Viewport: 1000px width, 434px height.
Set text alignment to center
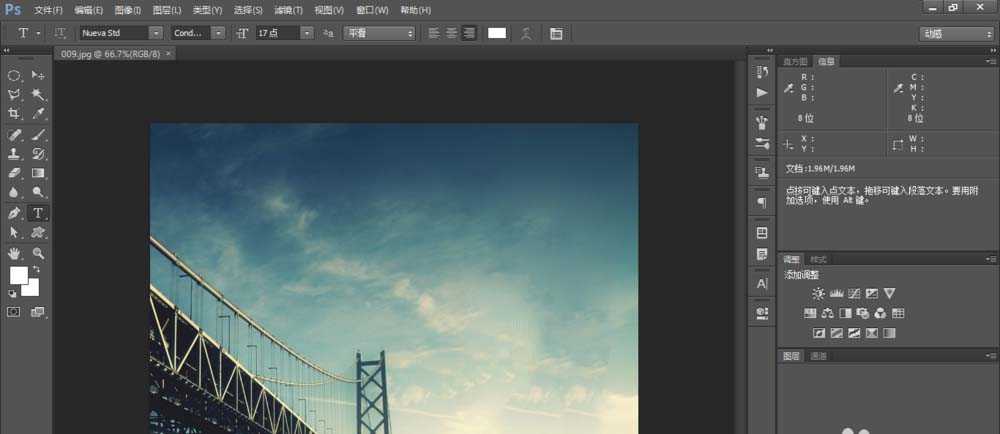coord(451,33)
